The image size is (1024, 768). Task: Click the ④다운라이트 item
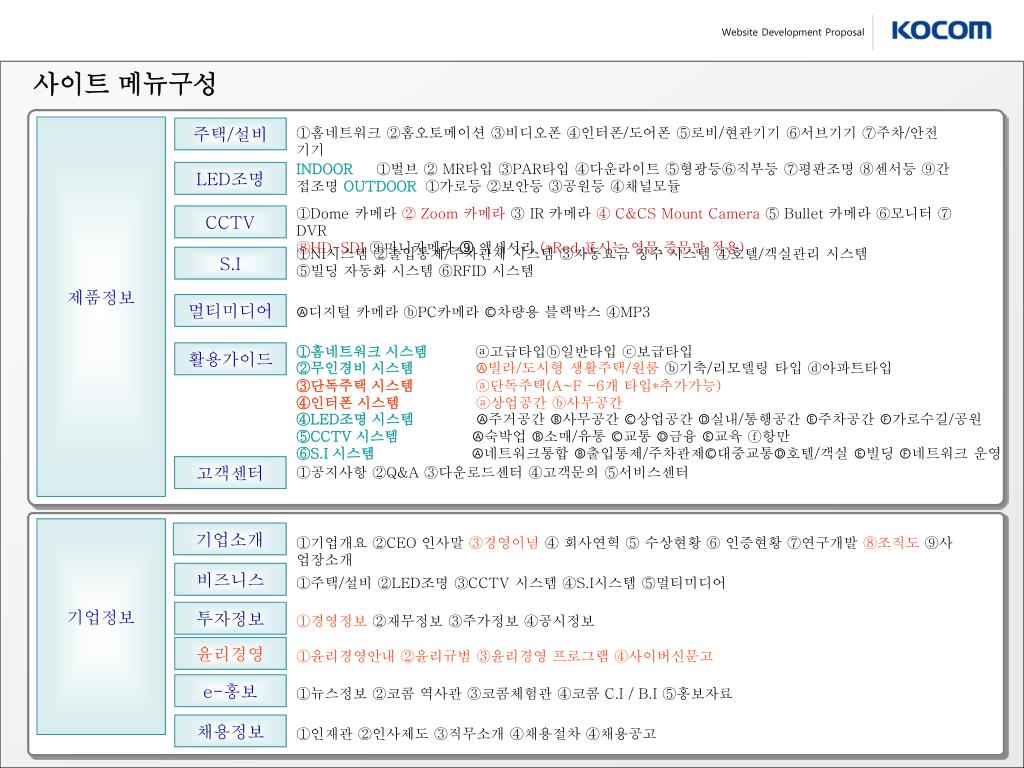click(616, 168)
